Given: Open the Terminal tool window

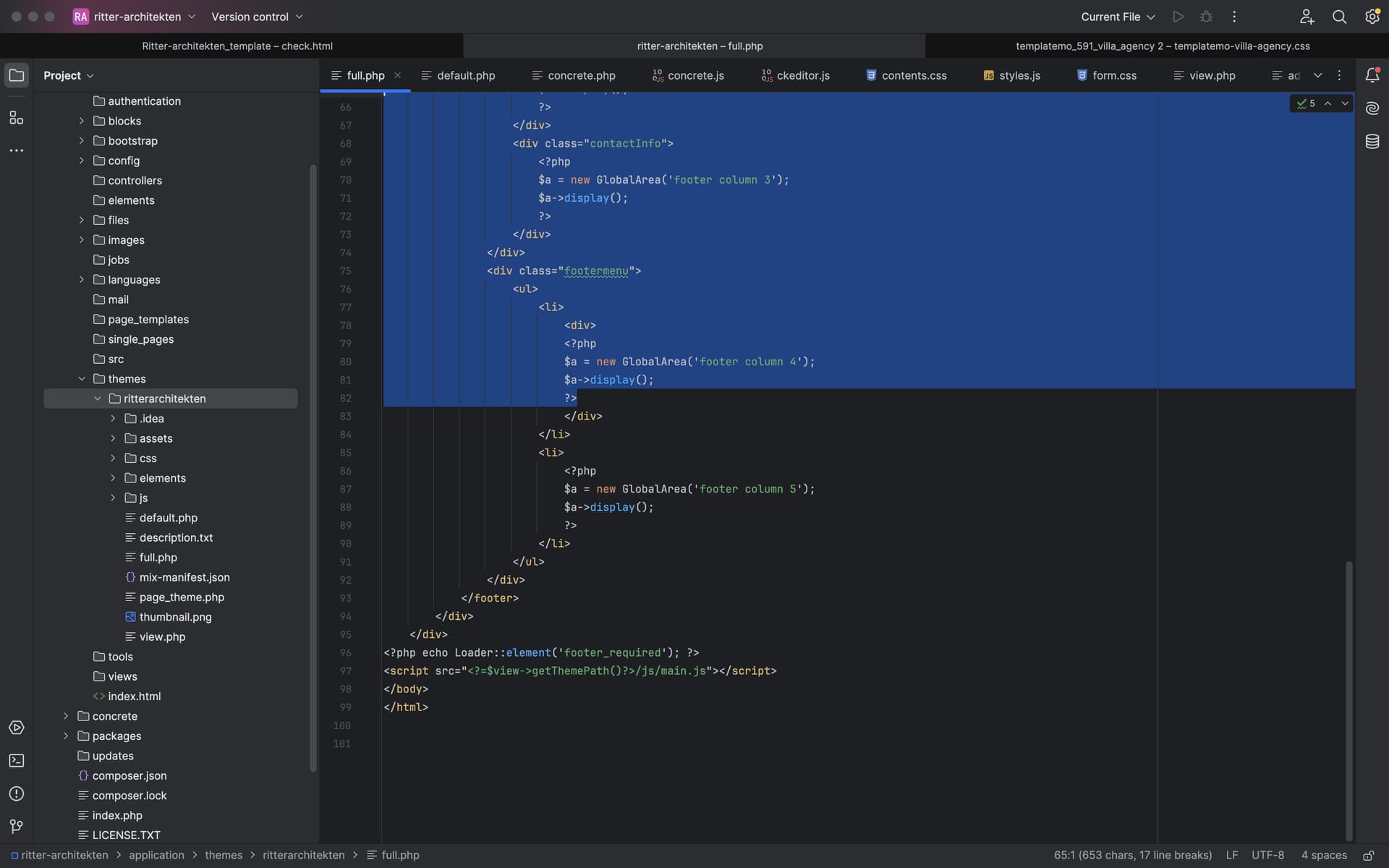Looking at the screenshot, I should tap(16, 761).
